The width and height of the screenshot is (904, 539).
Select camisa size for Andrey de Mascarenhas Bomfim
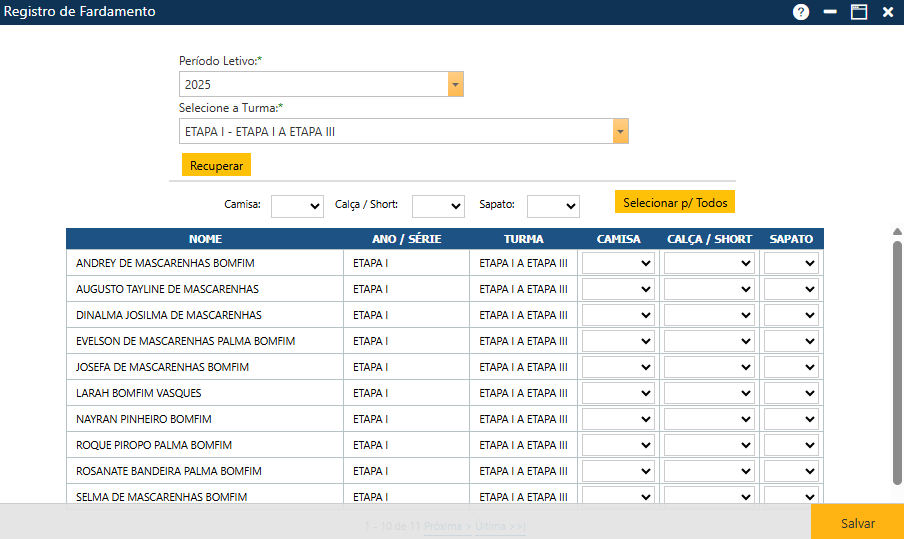click(618, 263)
